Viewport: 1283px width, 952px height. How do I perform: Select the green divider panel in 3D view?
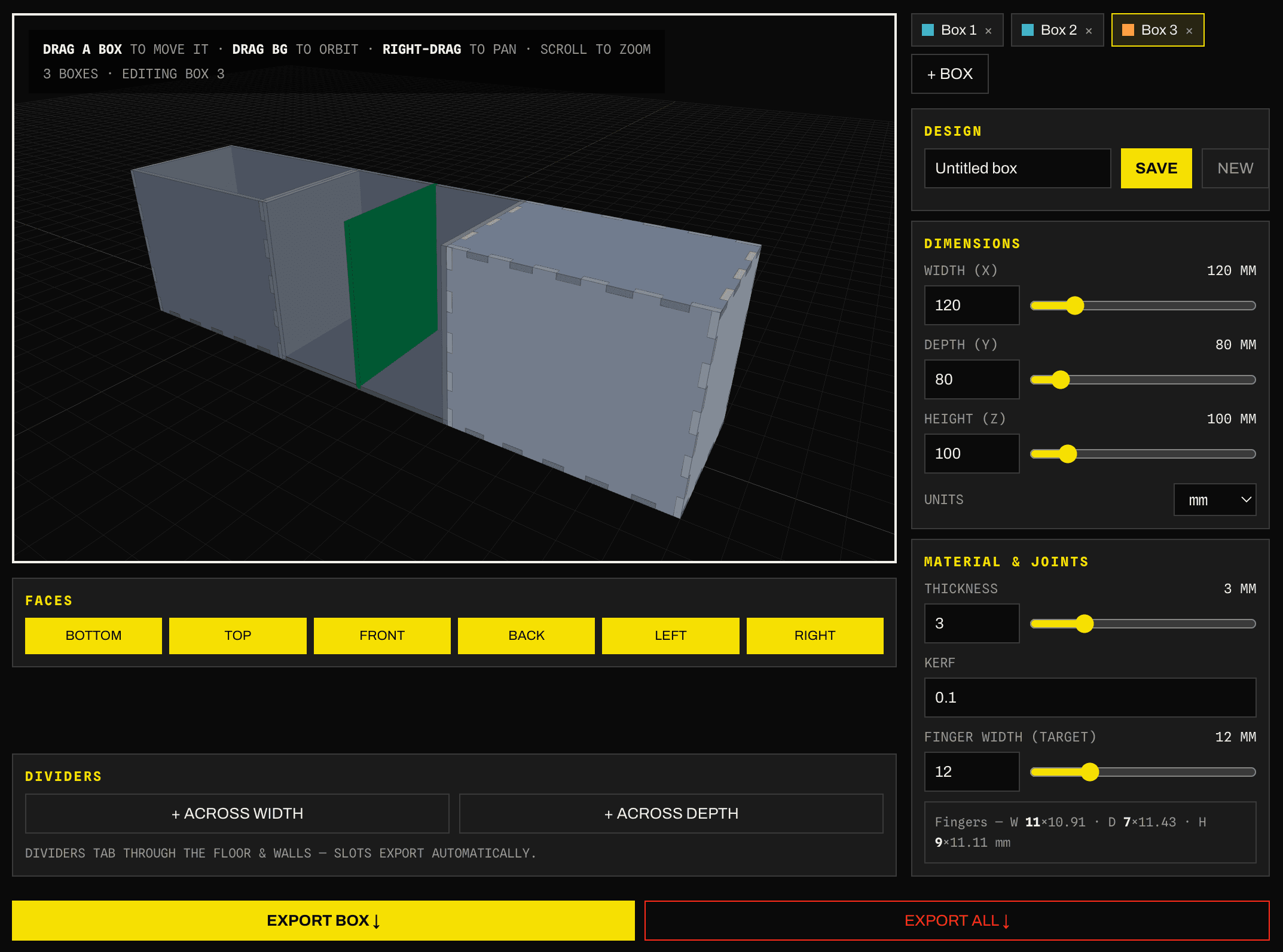392,287
